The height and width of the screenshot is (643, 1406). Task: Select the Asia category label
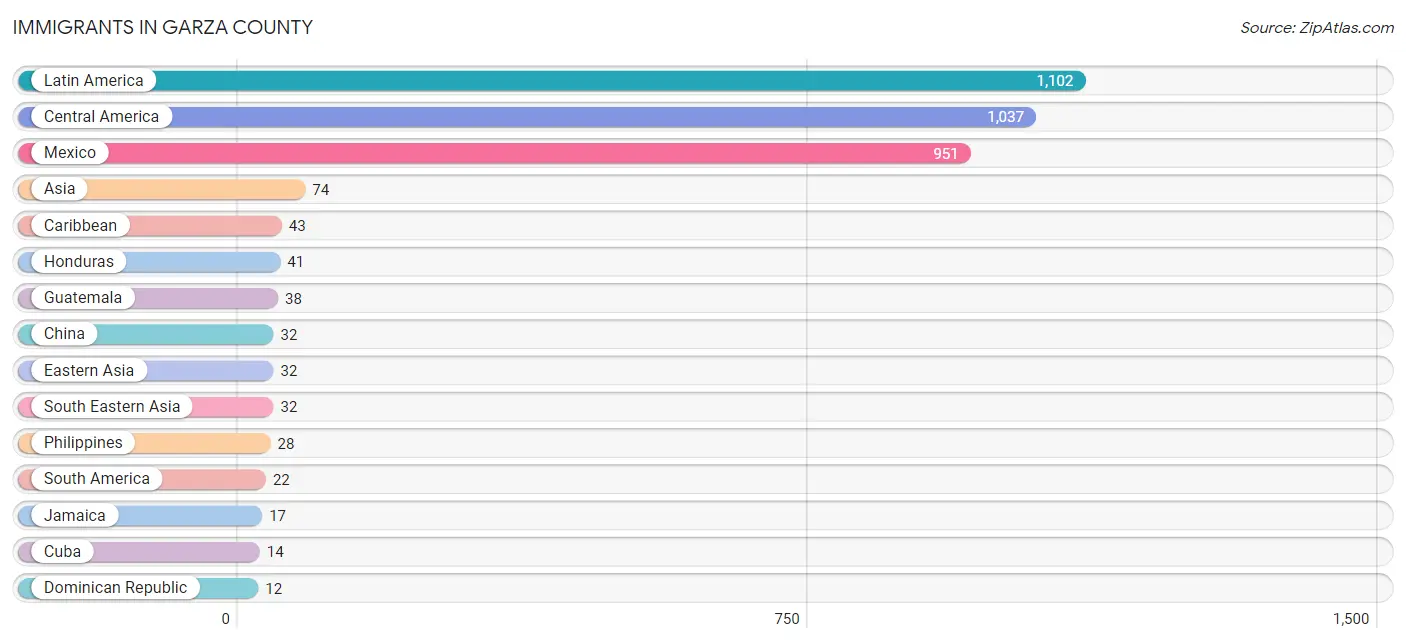click(x=59, y=188)
